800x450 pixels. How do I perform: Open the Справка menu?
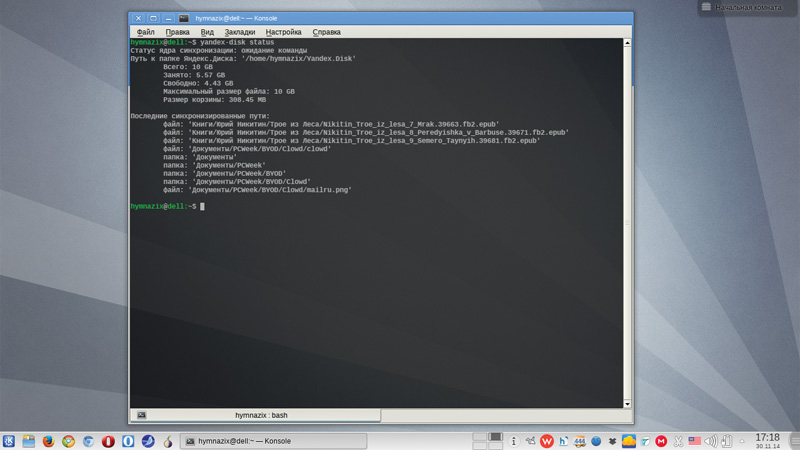[x=327, y=32]
